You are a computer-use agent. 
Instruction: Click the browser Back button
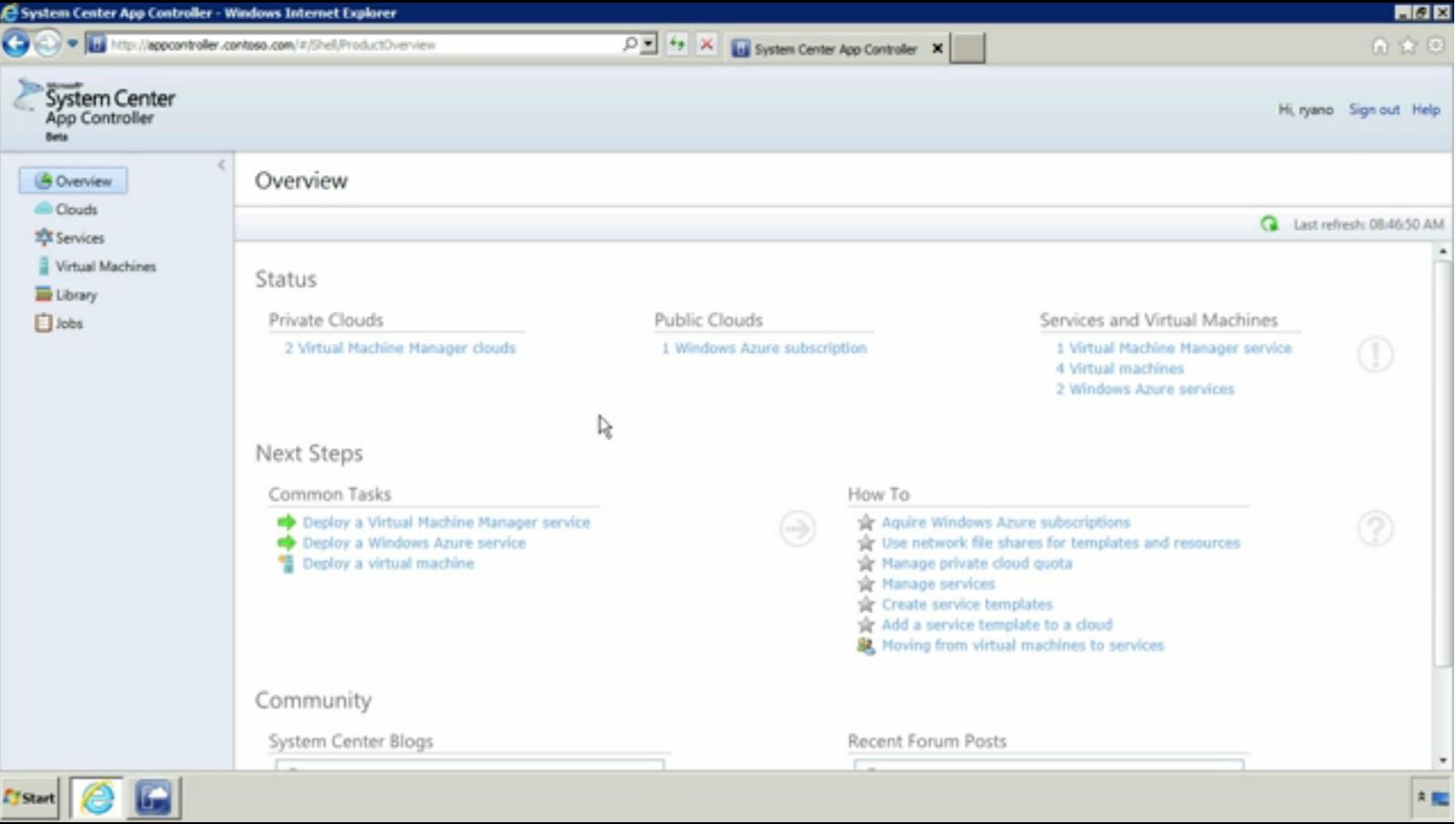click(x=16, y=43)
